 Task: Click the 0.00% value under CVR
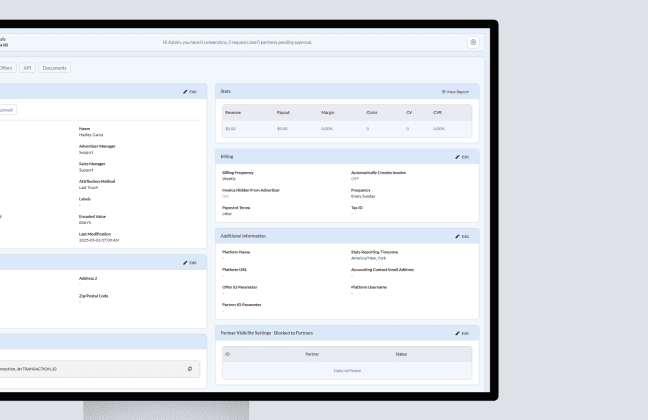pyautogui.click(x=439, y=129)
